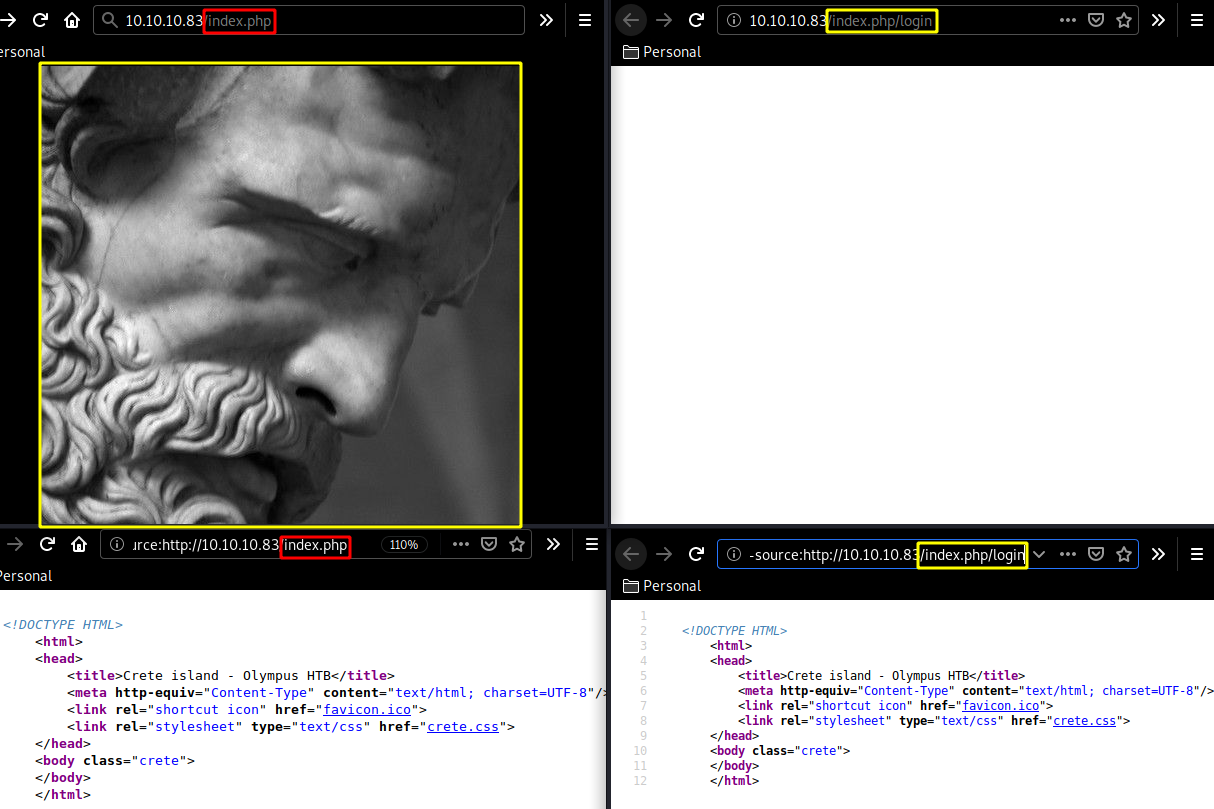Image resolution: width=1214 pixels, height=809 pixels.
Task: Expand toolbar overflow chevrons in 110% view-source window
Action: point(553,544)
